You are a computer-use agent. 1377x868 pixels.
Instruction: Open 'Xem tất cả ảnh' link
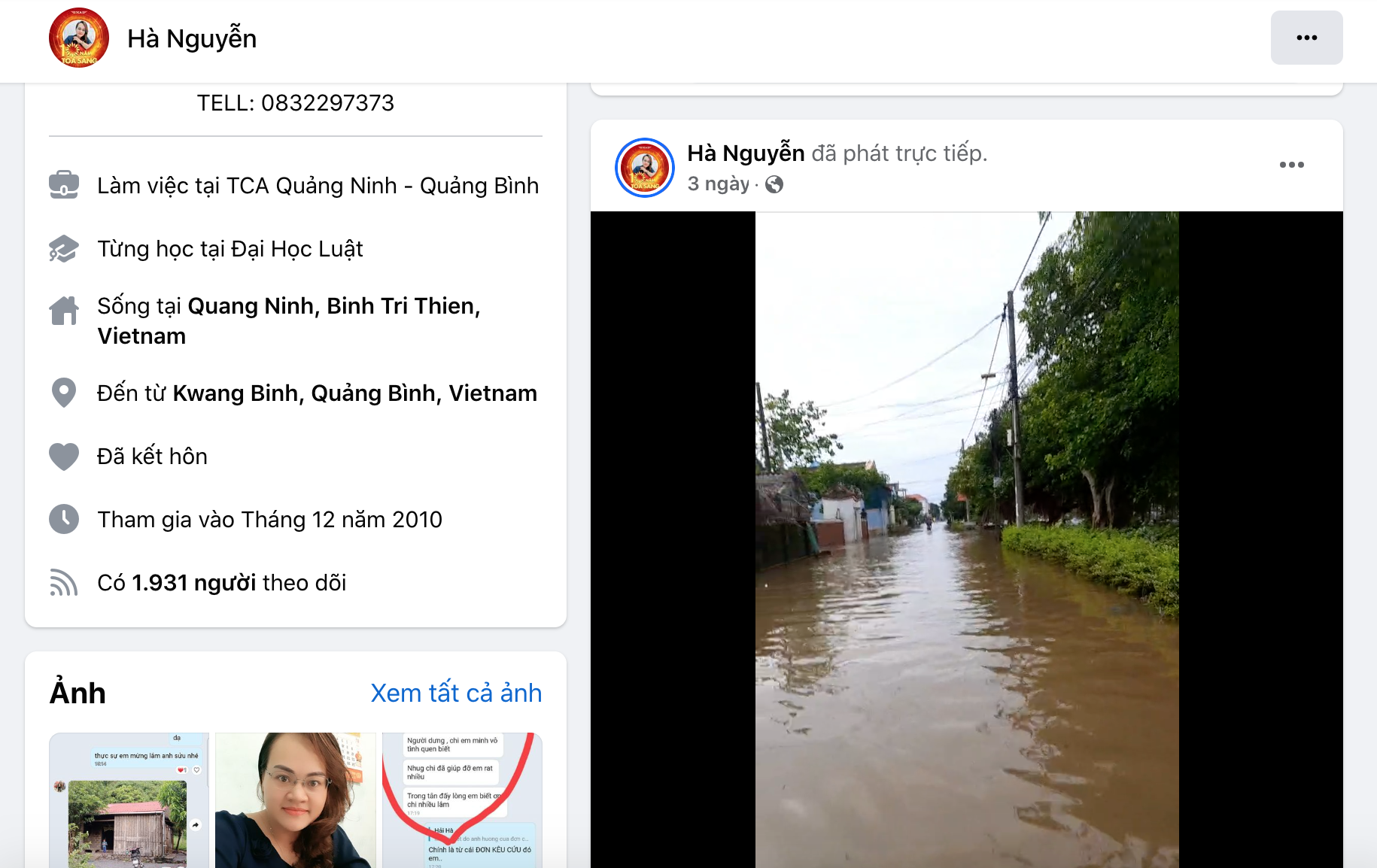coord(456,693)
